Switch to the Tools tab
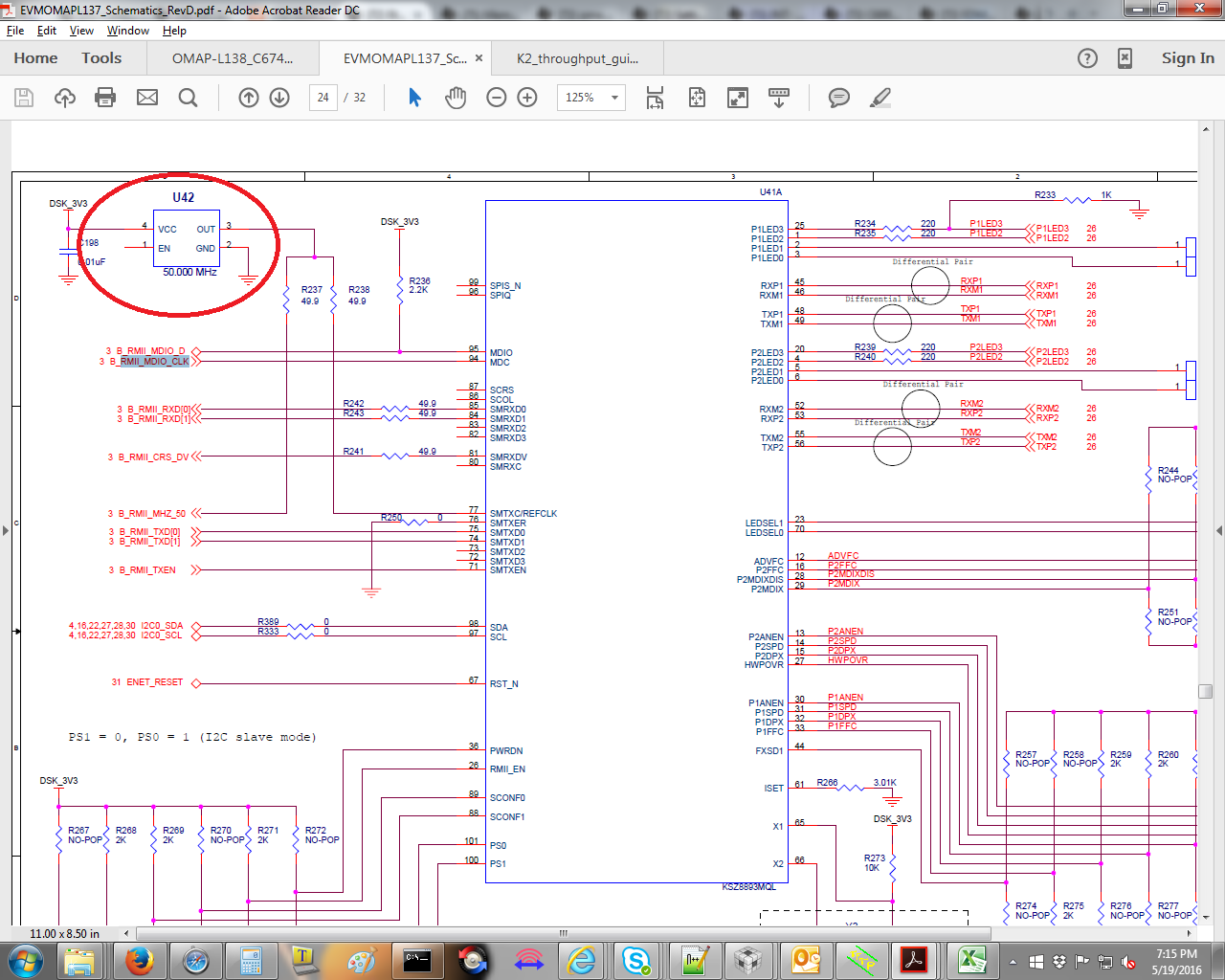Image resolution: width=1225 pixels, height=980 pixels. 101,58
